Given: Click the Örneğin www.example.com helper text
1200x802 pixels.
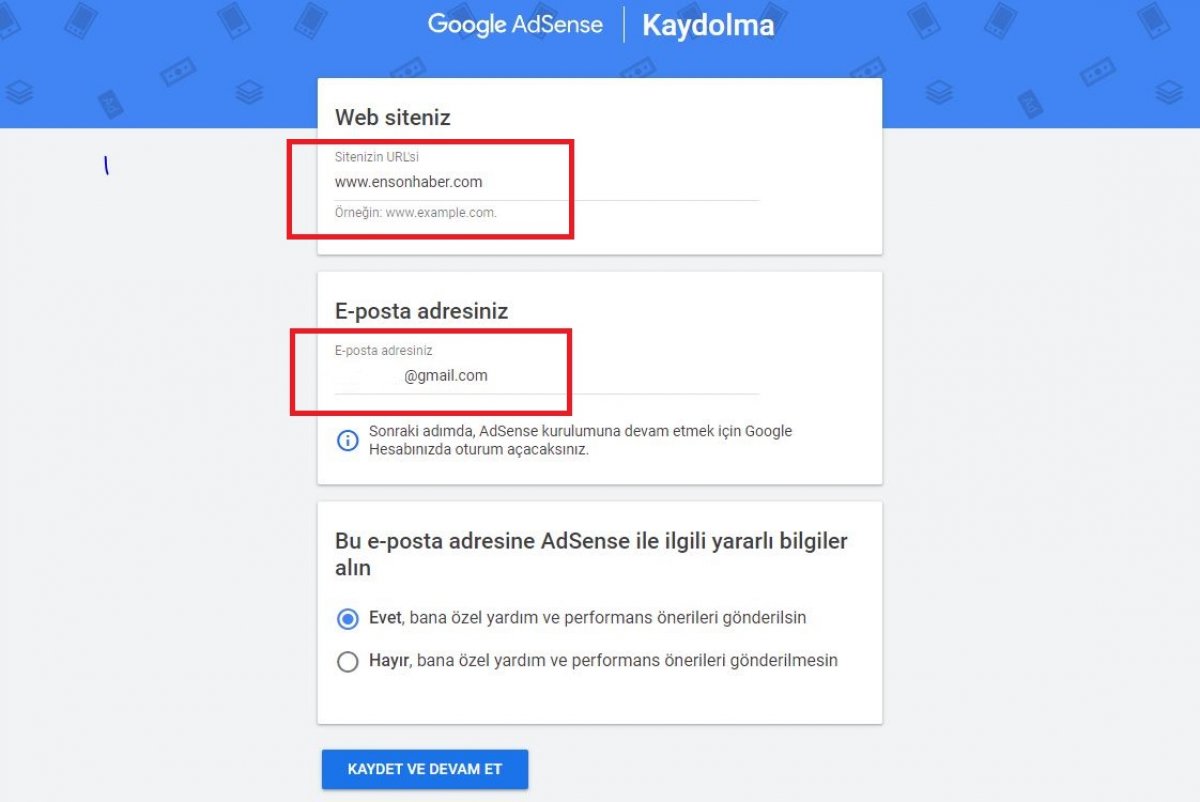Looking at the screenshot, I should click(417, 212).
